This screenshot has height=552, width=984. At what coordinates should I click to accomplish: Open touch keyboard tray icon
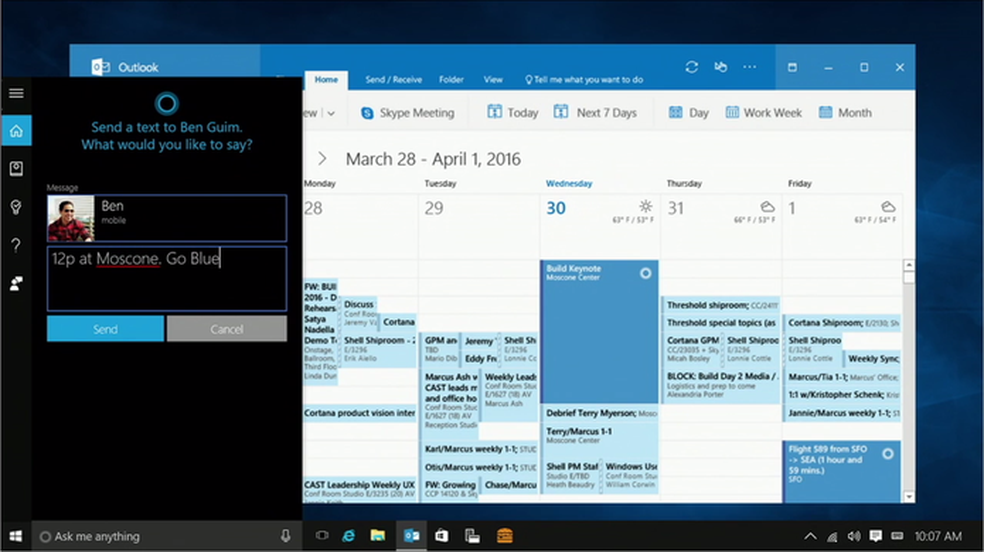click(897, 536)
